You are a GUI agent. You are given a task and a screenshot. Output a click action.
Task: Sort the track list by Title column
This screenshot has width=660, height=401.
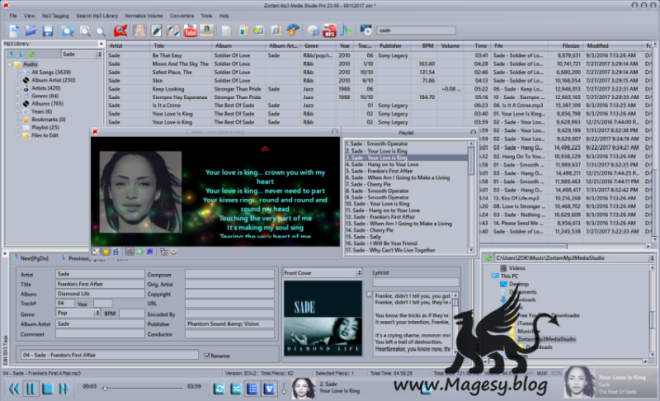(x=182, y=45)
